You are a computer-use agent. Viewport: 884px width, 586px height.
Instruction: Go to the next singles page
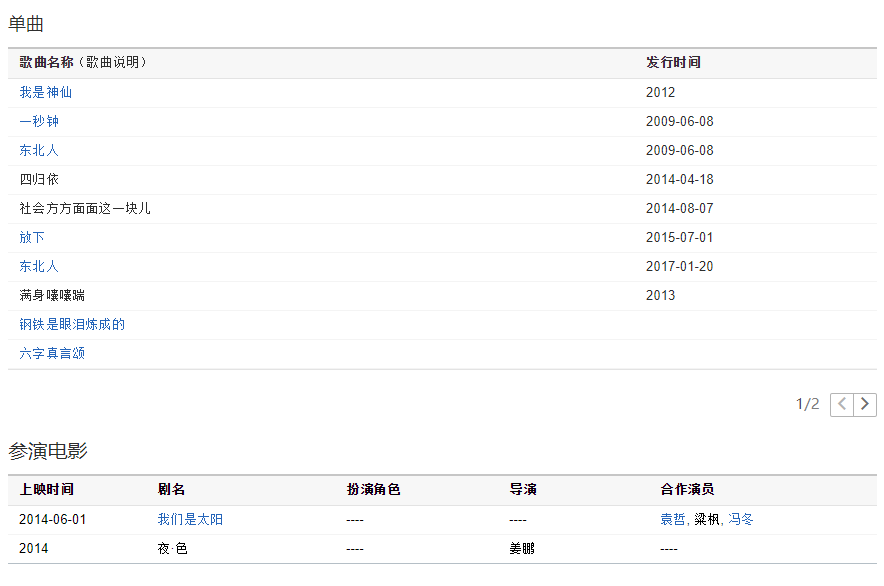point(865,404)
